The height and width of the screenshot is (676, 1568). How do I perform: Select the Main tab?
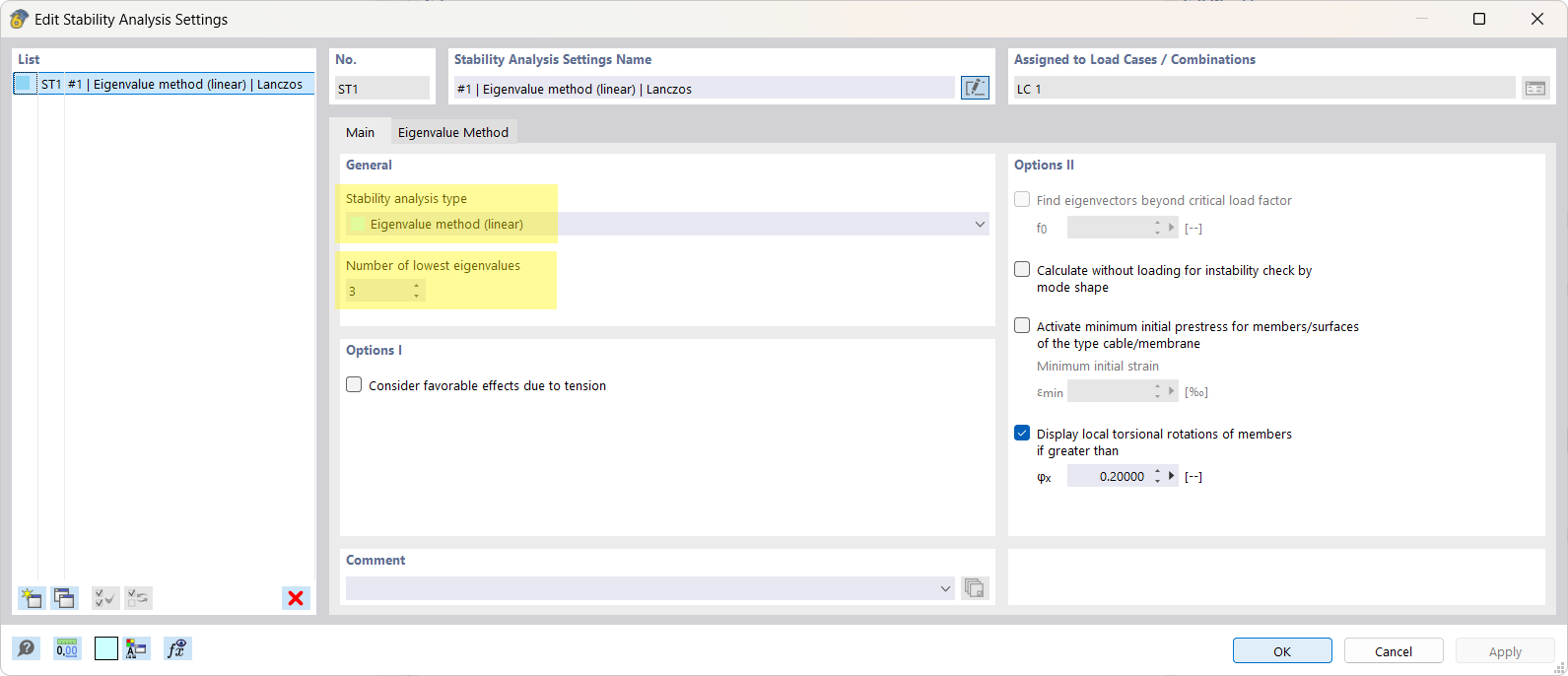[360, 132]
